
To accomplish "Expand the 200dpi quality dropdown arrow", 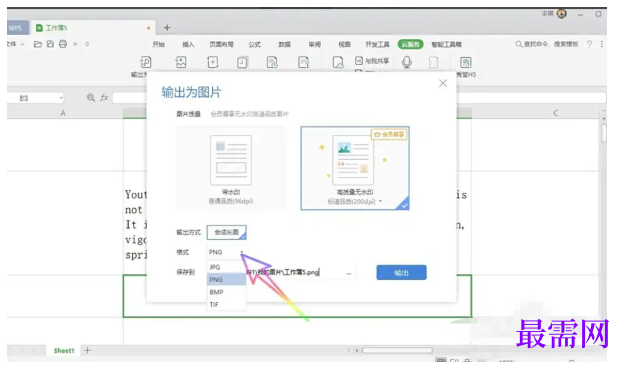I will pyautogui.click(x=380, y=201).
